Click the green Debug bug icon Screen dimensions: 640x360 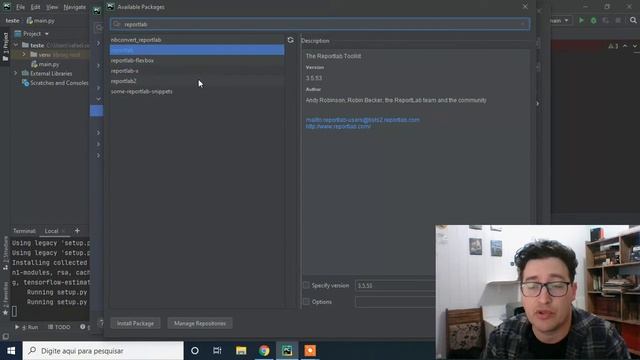[x=593, y=20]
